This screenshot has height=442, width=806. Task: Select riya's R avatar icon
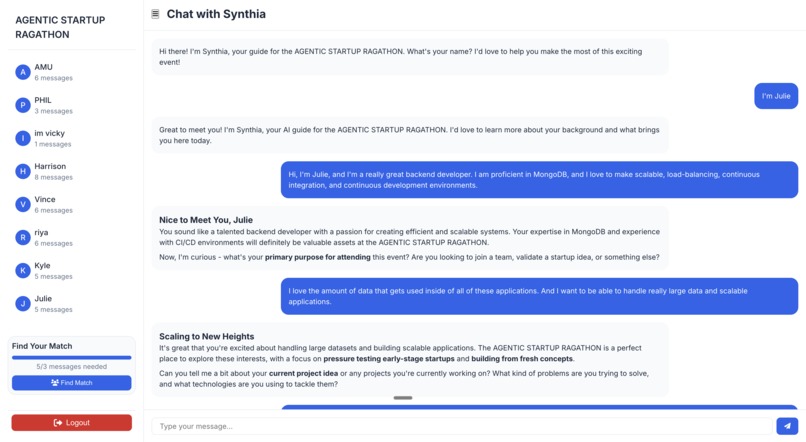23,237
